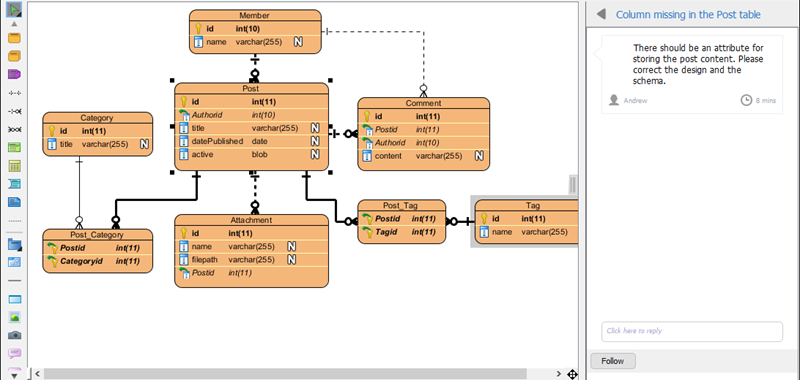Click the pan diagram crosshair icon
800x380 pixels.
(x=572, y=375)
